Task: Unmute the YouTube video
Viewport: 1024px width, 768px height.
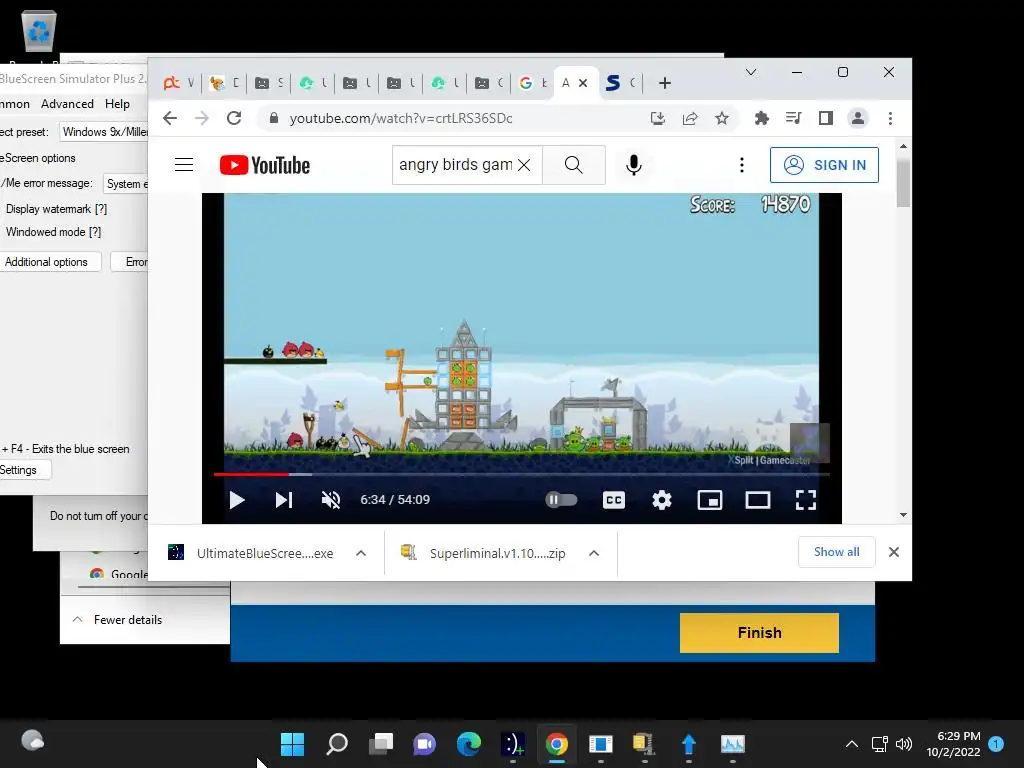Action: (331, 500)
